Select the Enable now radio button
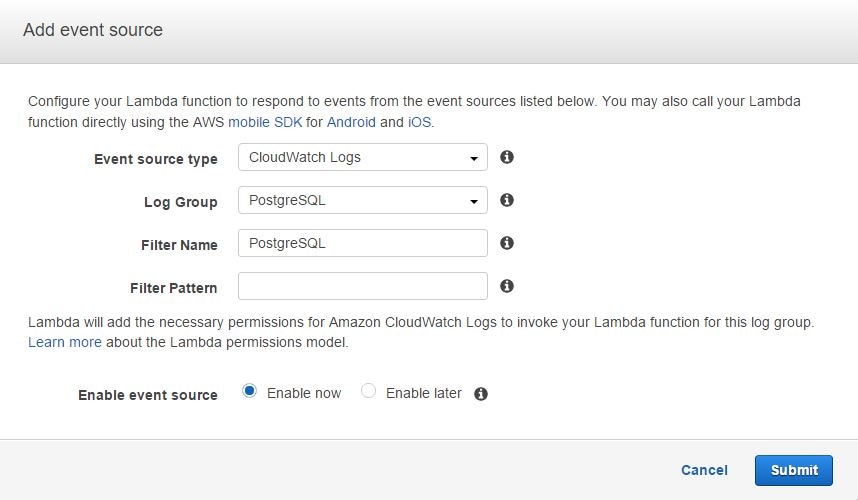Image resolution: width=858 pixels, height=500 pixels. (x=250, y=392)
